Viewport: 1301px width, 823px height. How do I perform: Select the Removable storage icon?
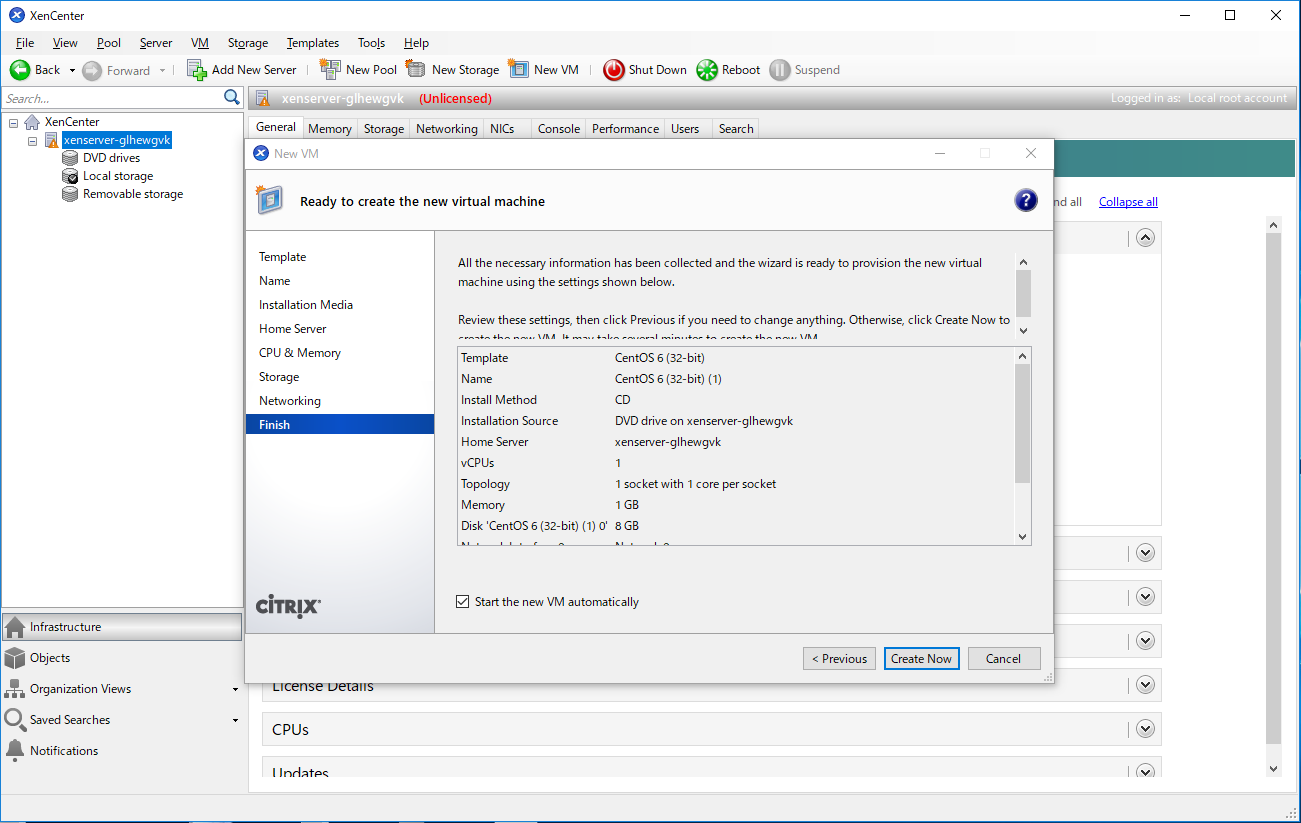click(x=70, y=194)
